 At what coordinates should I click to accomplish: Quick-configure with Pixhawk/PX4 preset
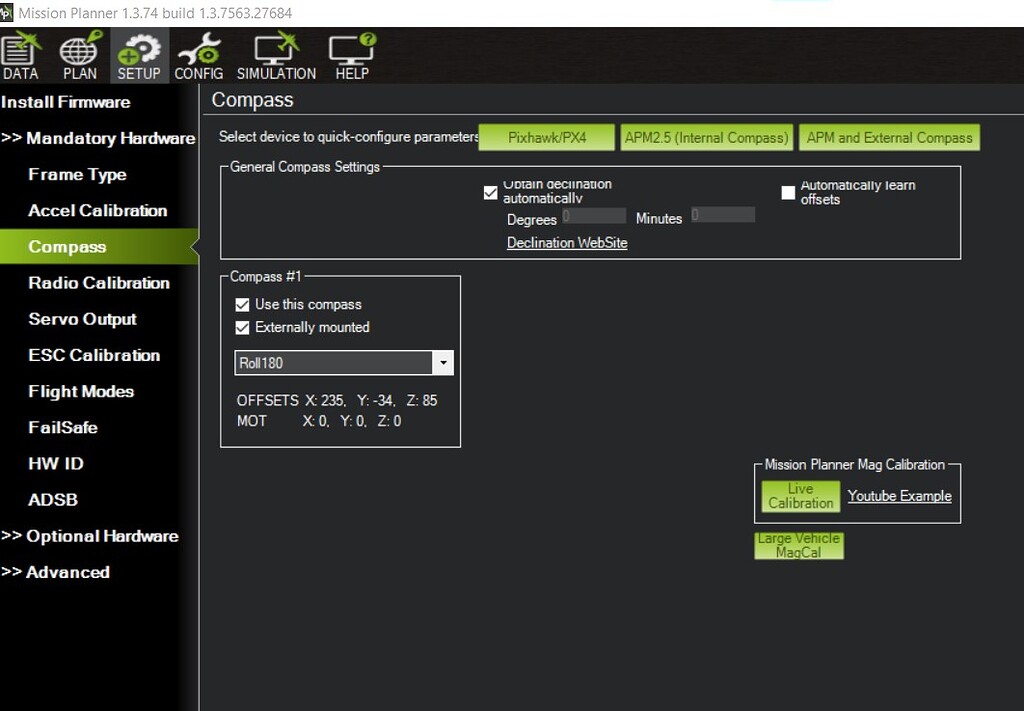coord(546,137)
